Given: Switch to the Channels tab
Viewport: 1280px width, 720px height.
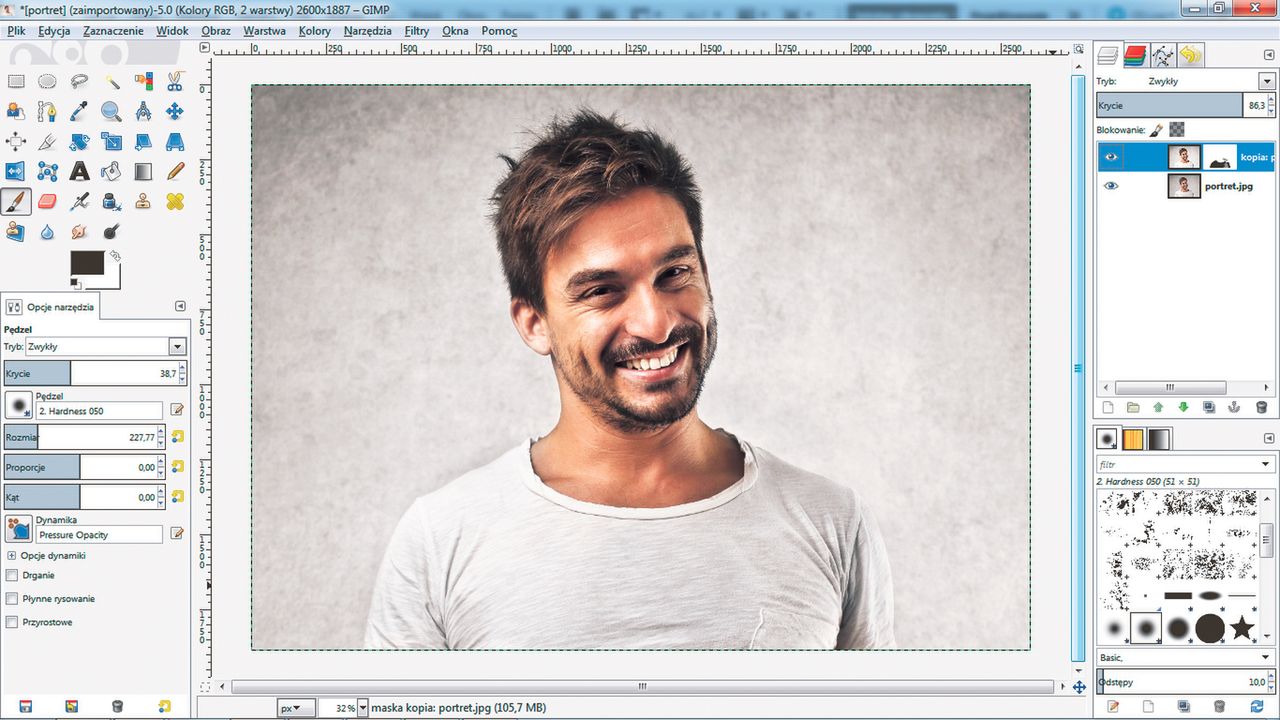Looking at the screenshot, I should pyautogui.click(x=1134, y=55).
